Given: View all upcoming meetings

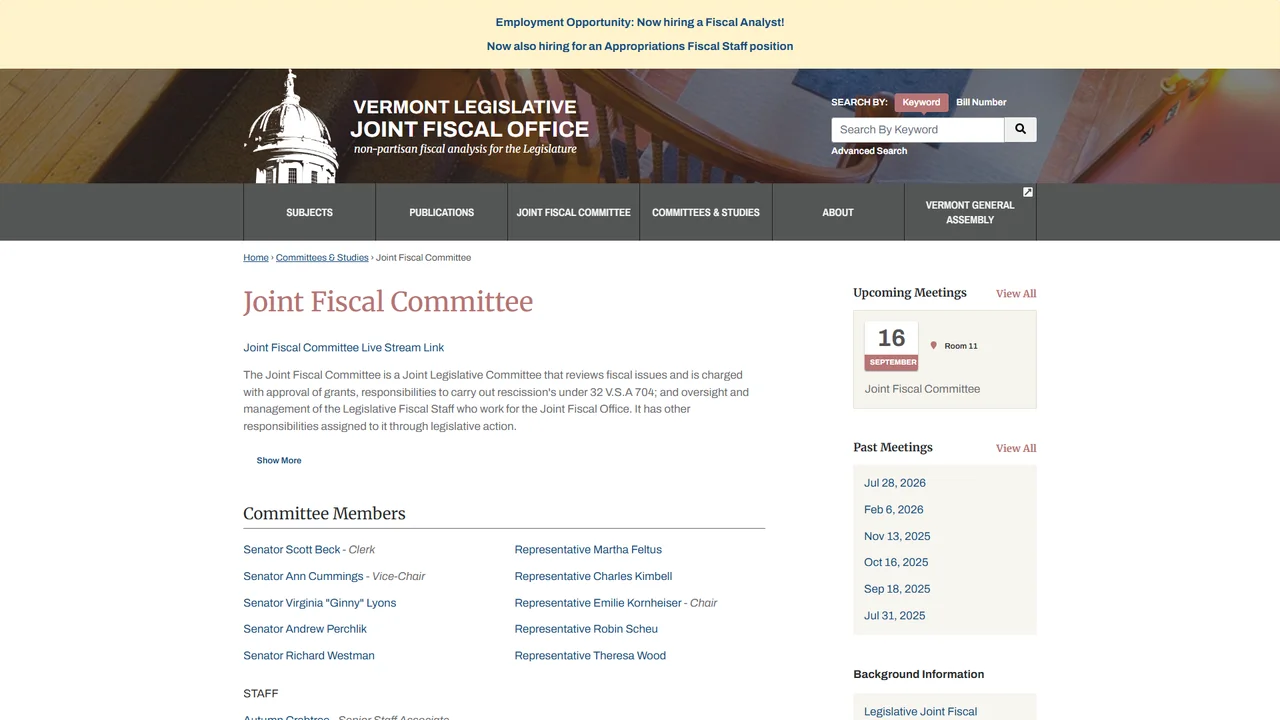Looking at the screenshot, I should pos(1016,294).
